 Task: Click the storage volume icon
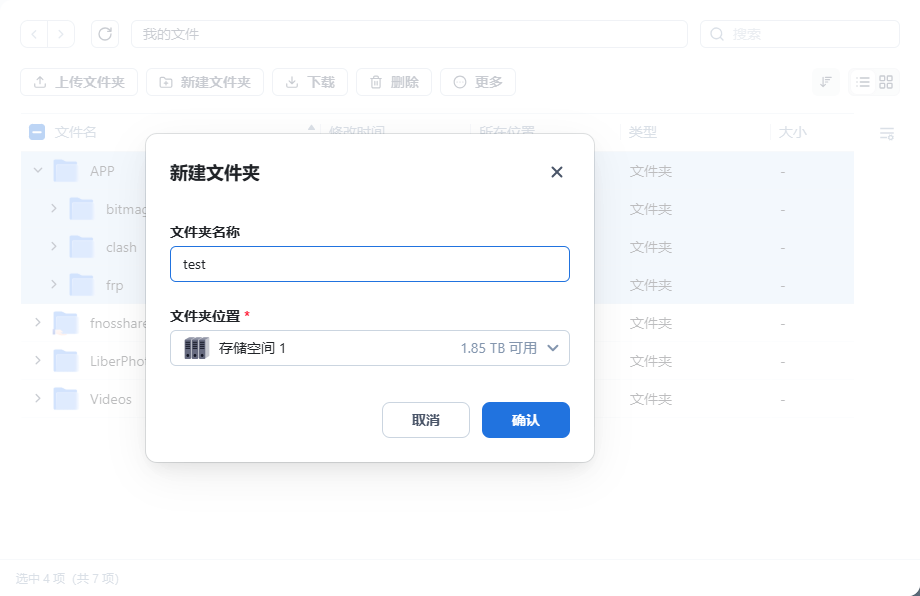pos(197,348)
